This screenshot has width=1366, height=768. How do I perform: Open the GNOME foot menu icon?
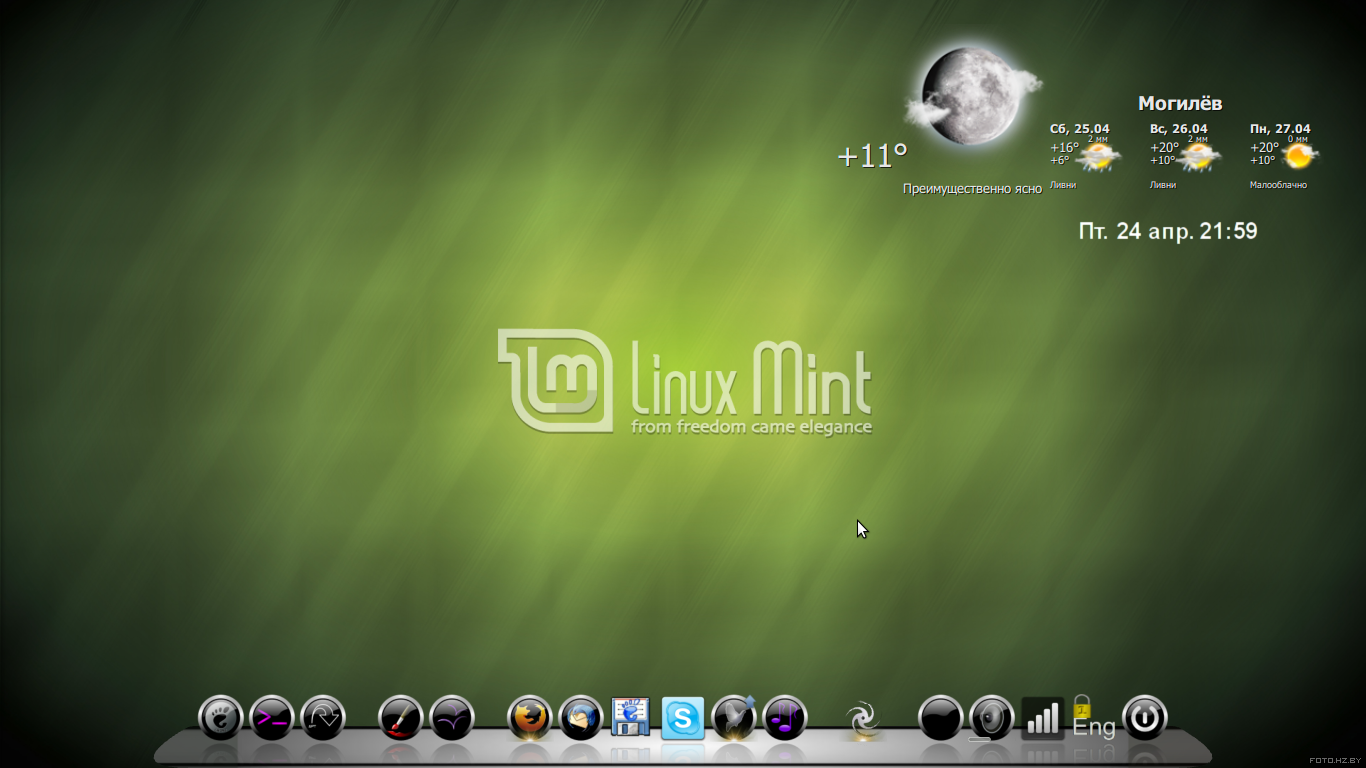(x=221, y=717)
